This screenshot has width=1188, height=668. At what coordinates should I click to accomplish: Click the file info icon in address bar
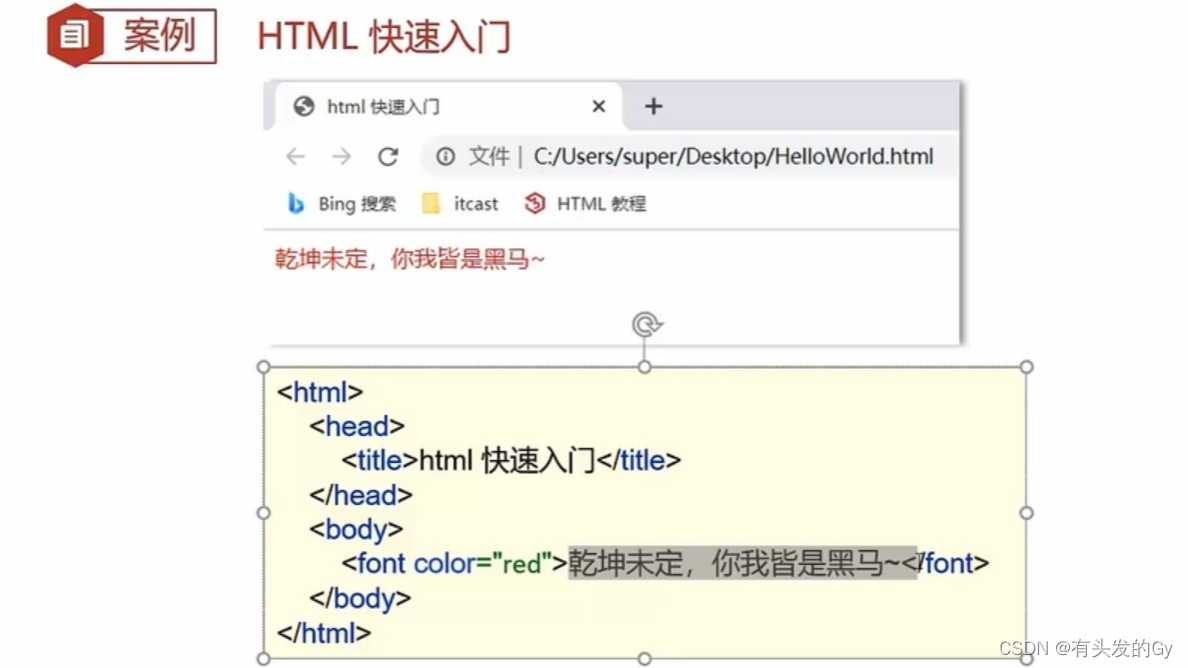[446, 157]
